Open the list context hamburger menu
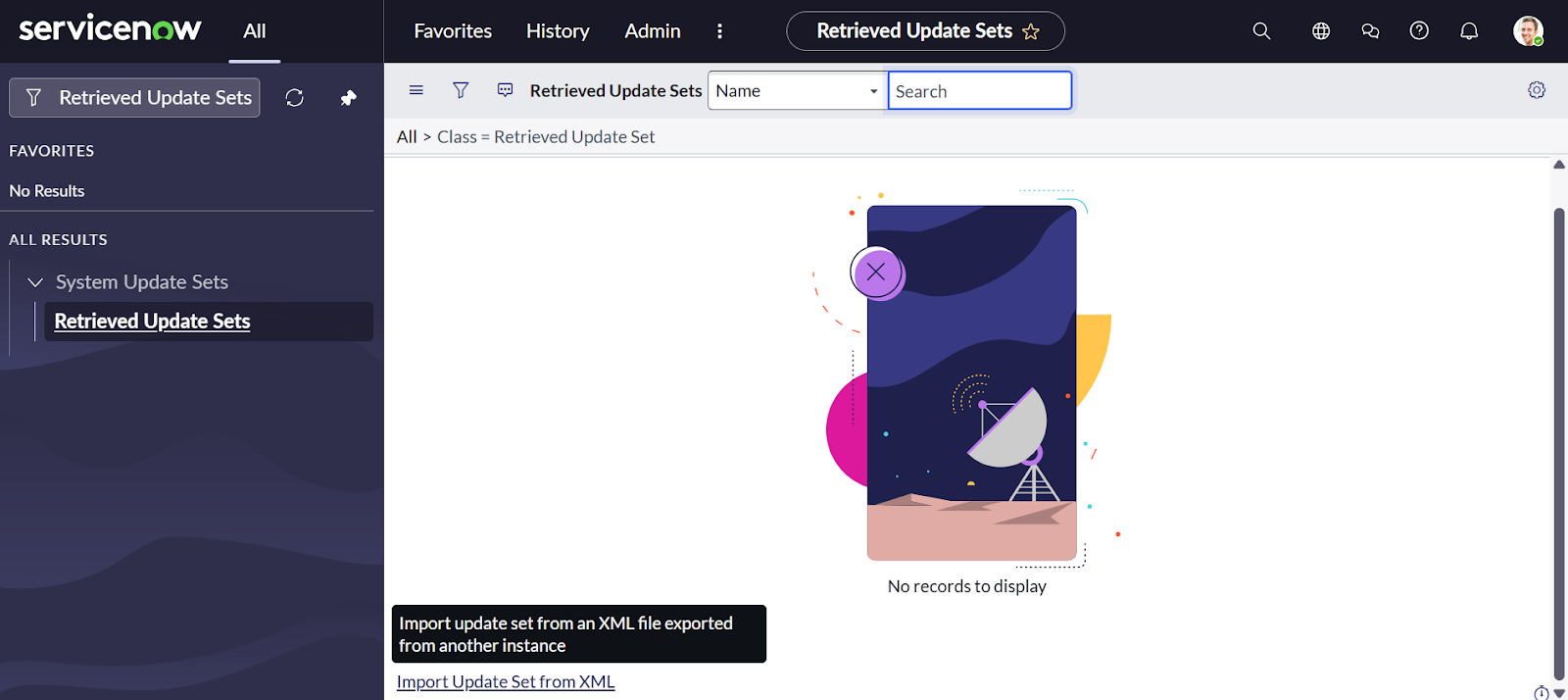The height and width of the screenshot is (700, 1568). coord(416,90)
